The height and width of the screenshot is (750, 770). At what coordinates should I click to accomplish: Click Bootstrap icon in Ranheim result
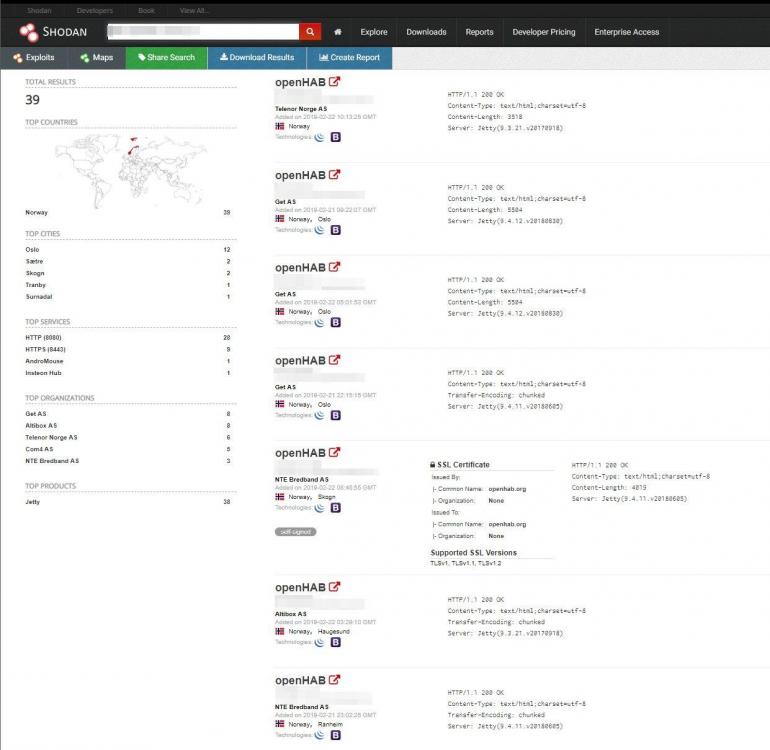(335, 735)
